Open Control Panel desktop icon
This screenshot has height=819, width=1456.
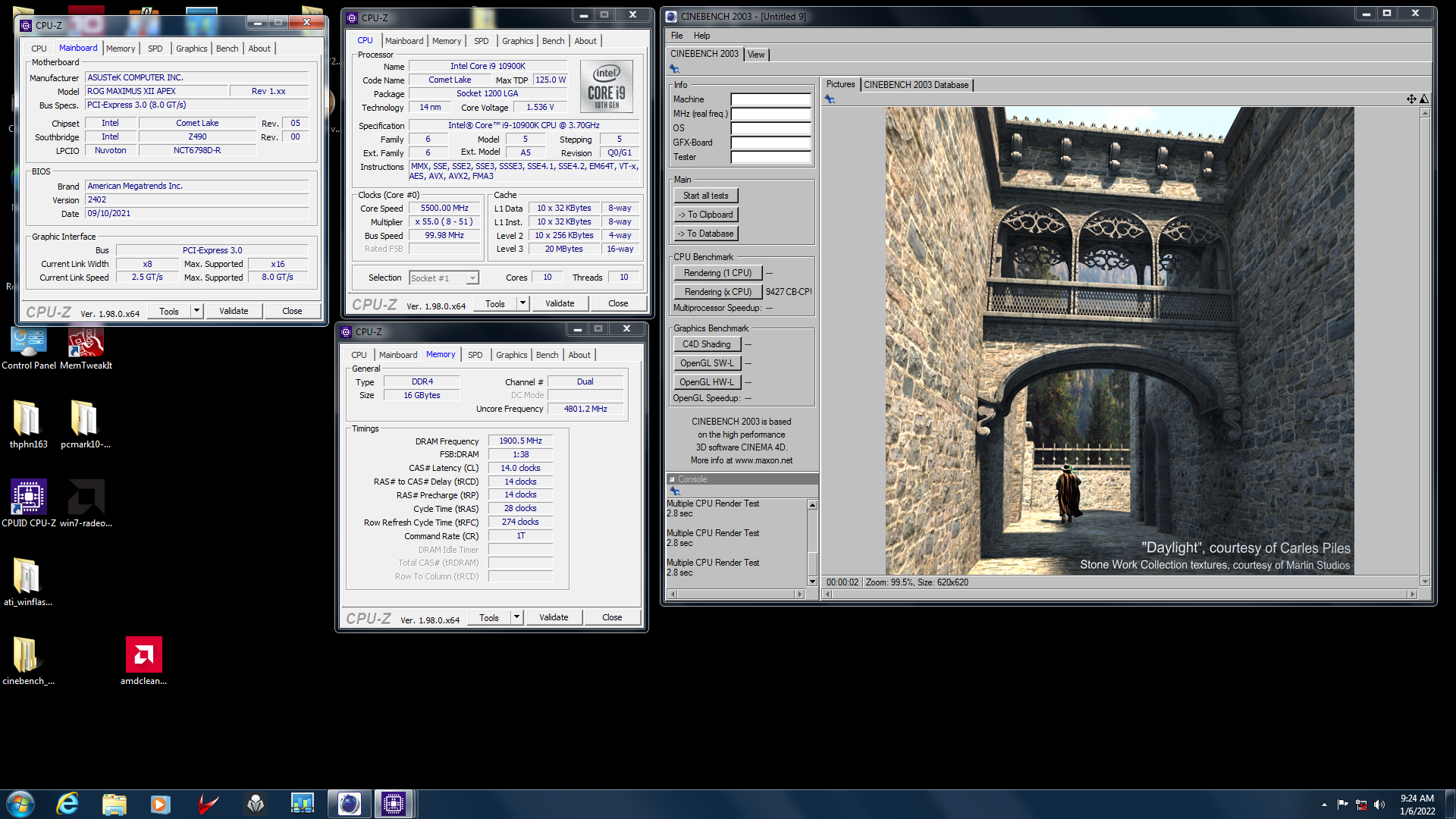click(29, 347)
